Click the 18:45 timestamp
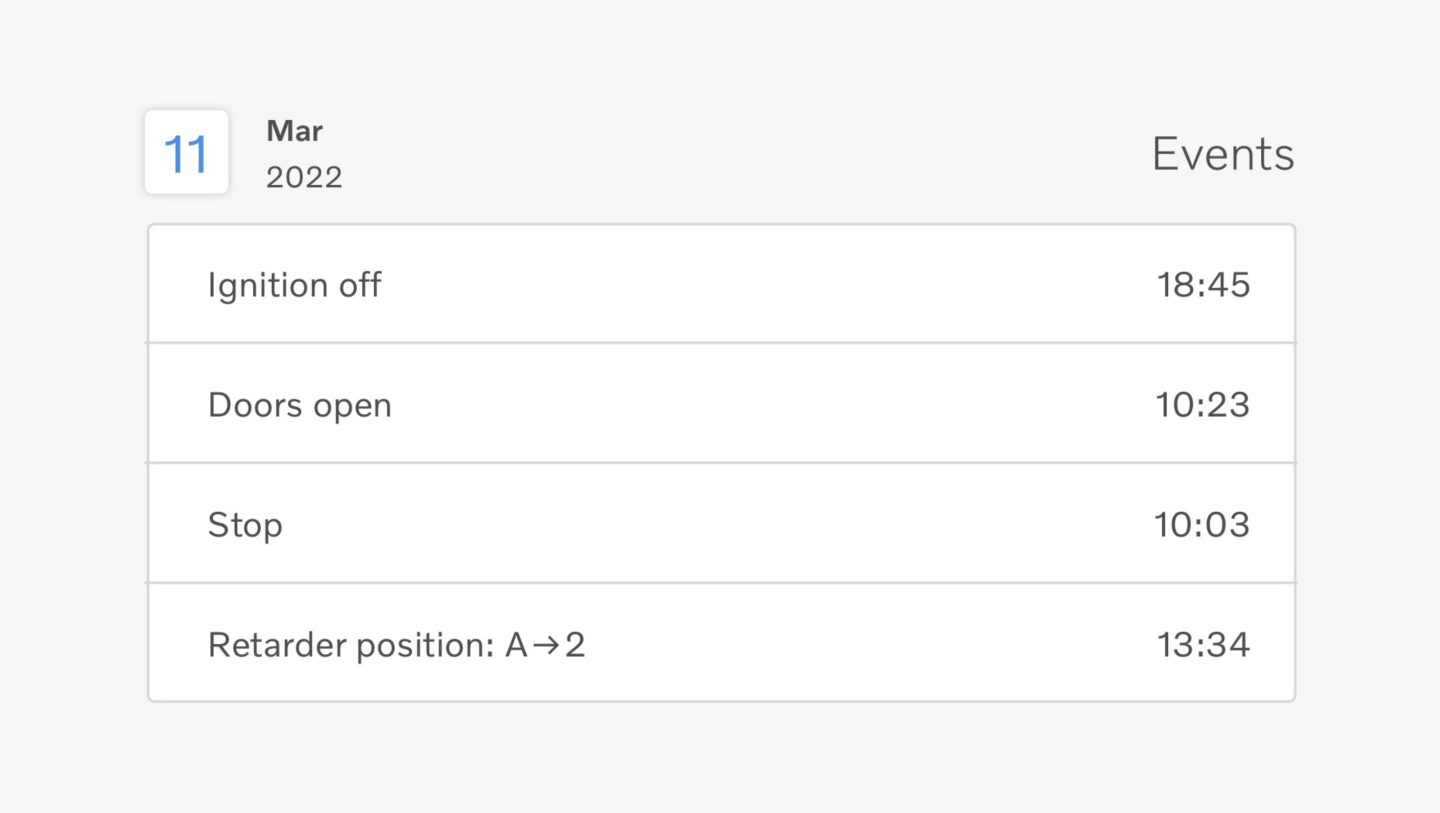 (1203, 285)
